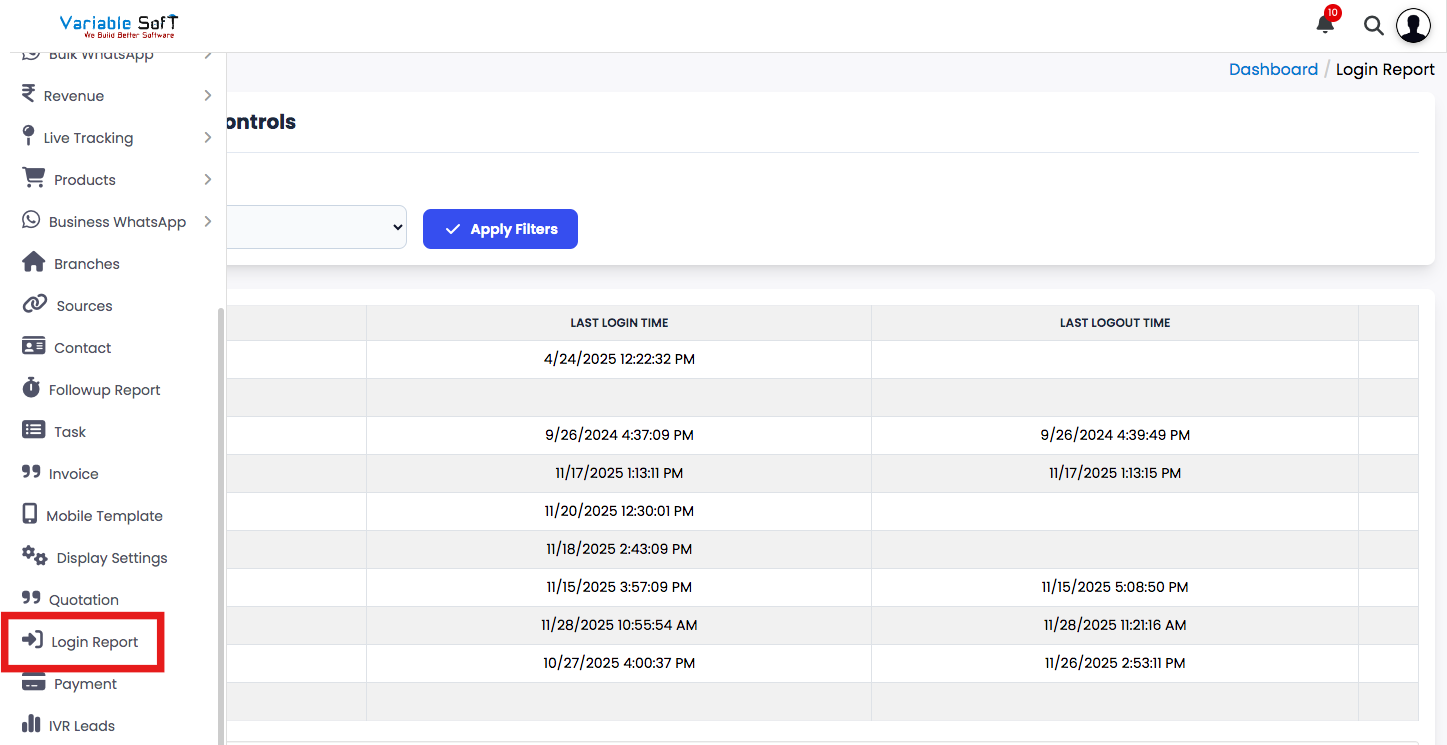
Task: Open the Login Report menu item
Action: coord(94,642)
